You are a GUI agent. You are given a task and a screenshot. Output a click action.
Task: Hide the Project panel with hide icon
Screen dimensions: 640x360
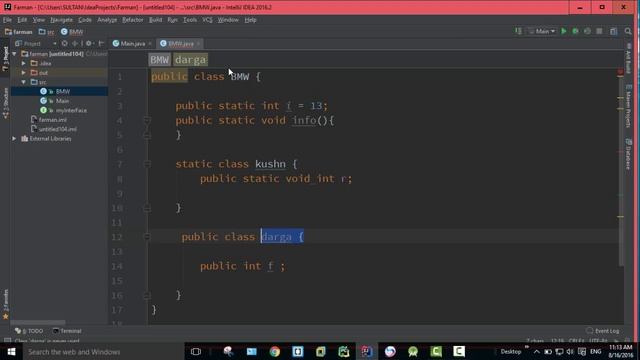tap(101, 43)
